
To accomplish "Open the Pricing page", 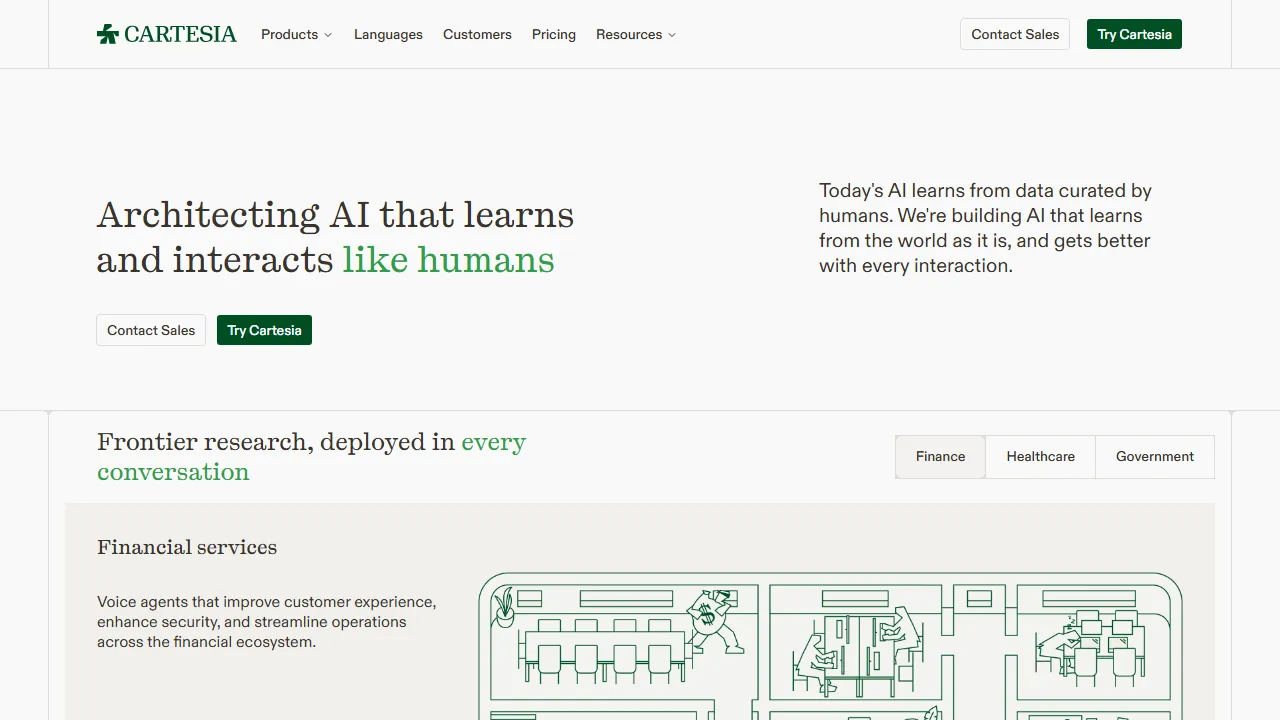I will pos(554,34).
